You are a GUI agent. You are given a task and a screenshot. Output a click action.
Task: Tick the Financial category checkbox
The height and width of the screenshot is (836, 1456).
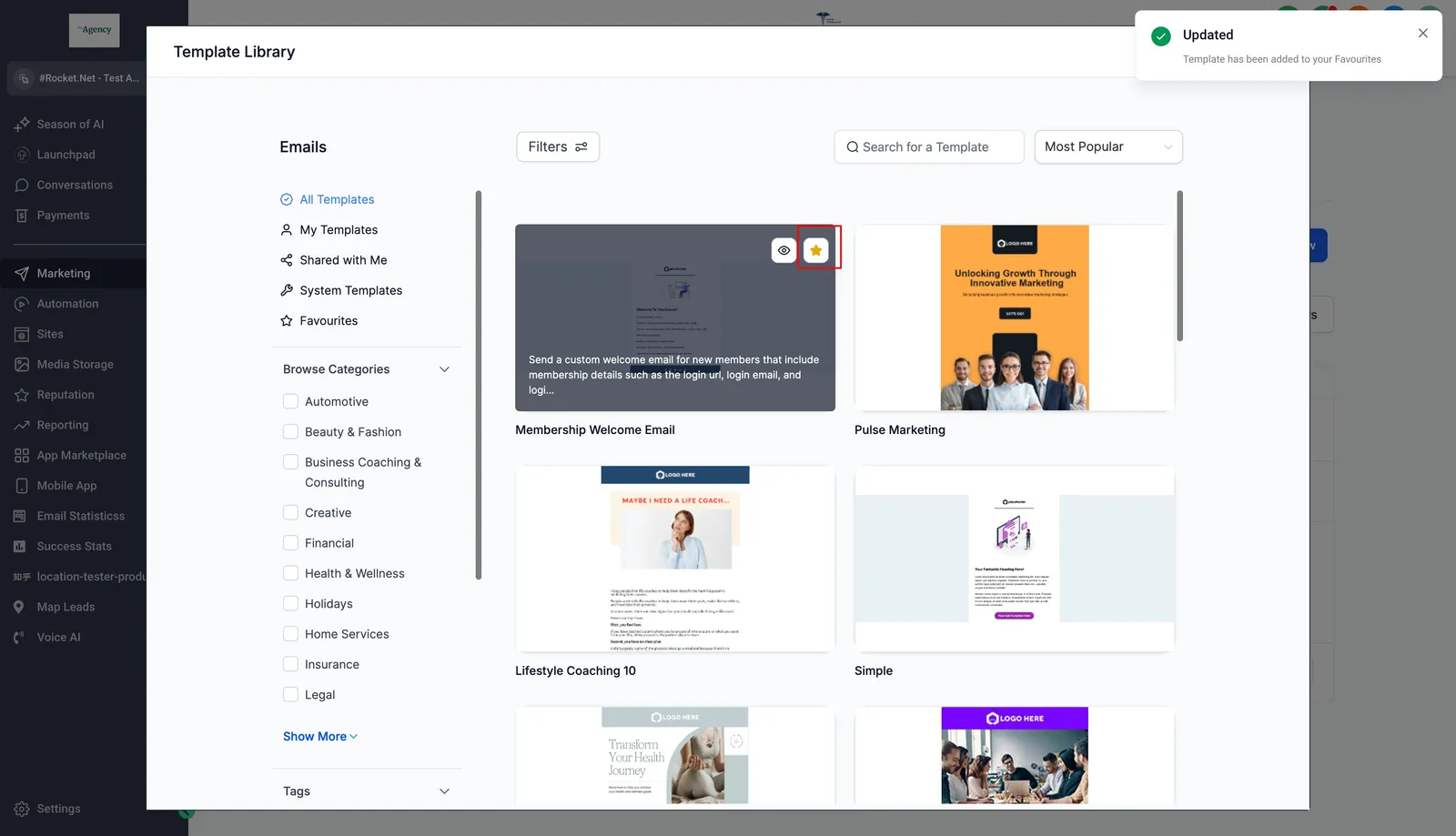coord(290,543)
